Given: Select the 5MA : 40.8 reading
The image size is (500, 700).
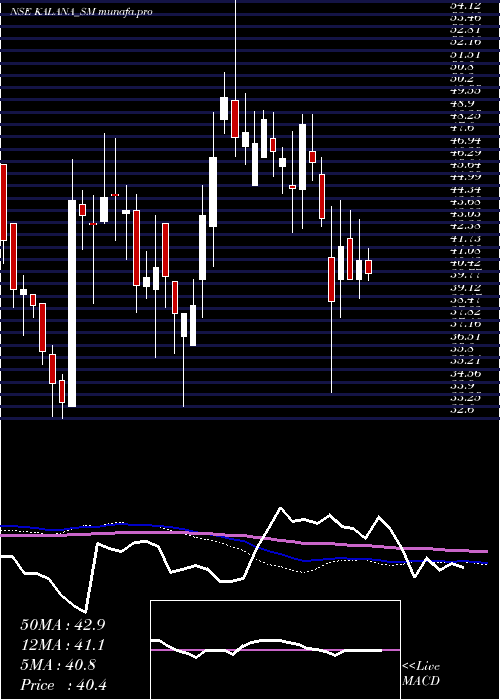Looking at the screenshot, I should coord(58,665).
